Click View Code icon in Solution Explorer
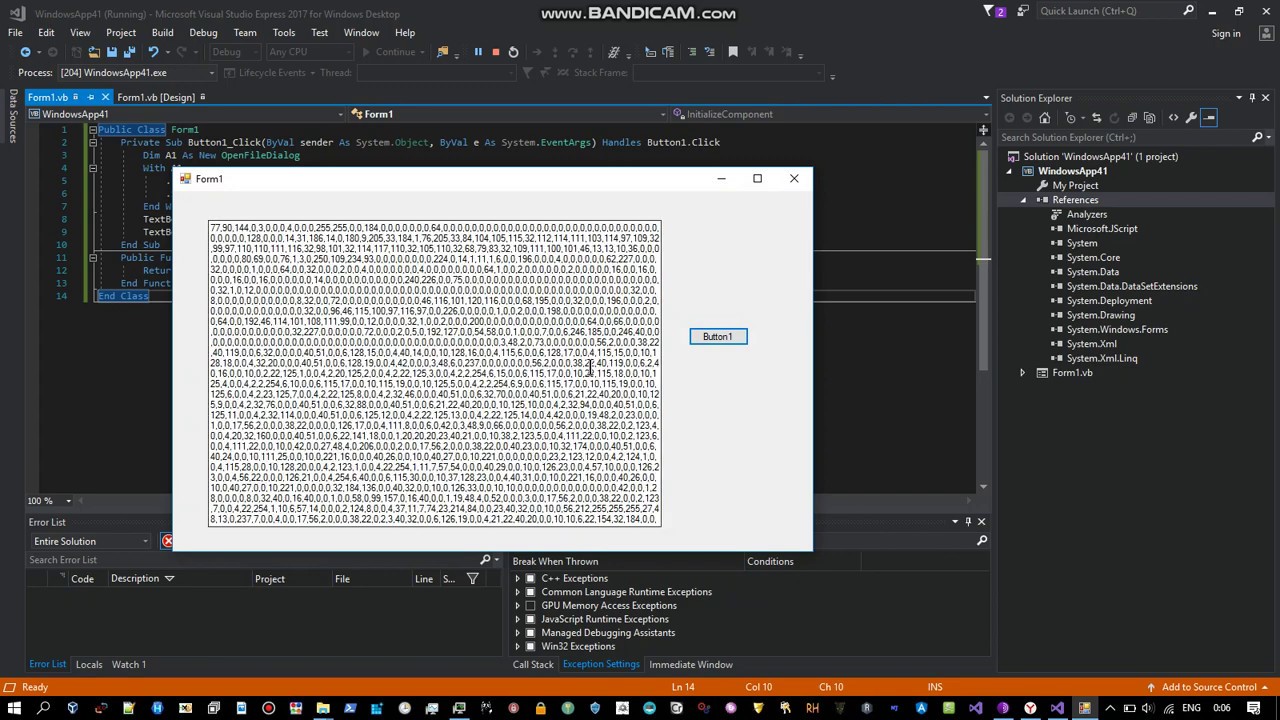This screenshot has height=720, width=1280. point(1174,118)
